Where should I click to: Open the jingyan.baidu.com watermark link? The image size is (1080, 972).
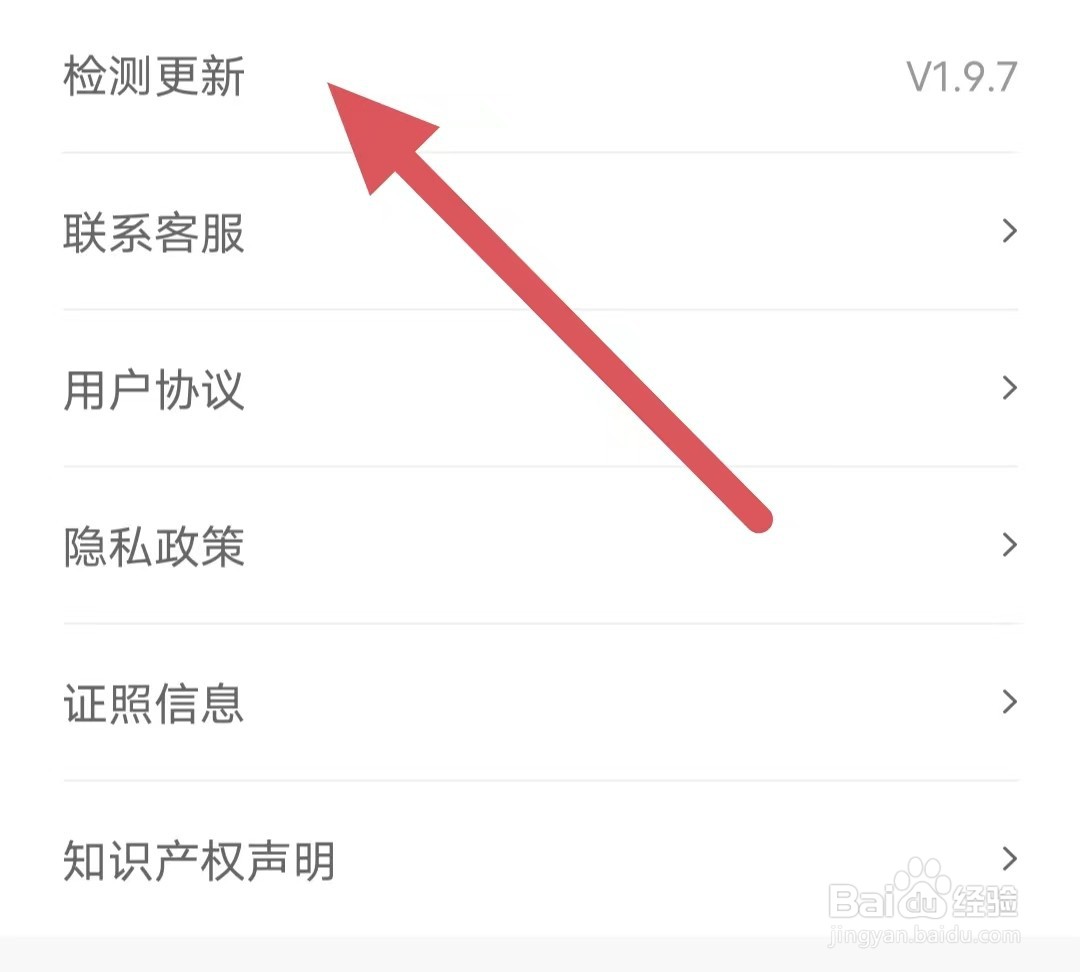click(924, 935)
